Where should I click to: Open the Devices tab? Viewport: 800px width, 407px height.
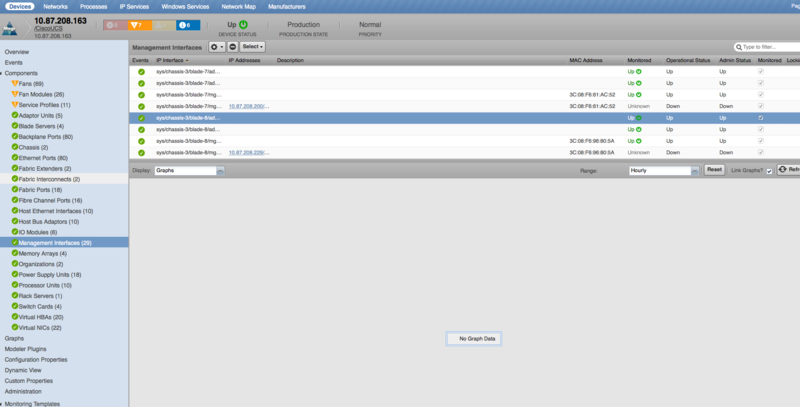coord(20,7)
